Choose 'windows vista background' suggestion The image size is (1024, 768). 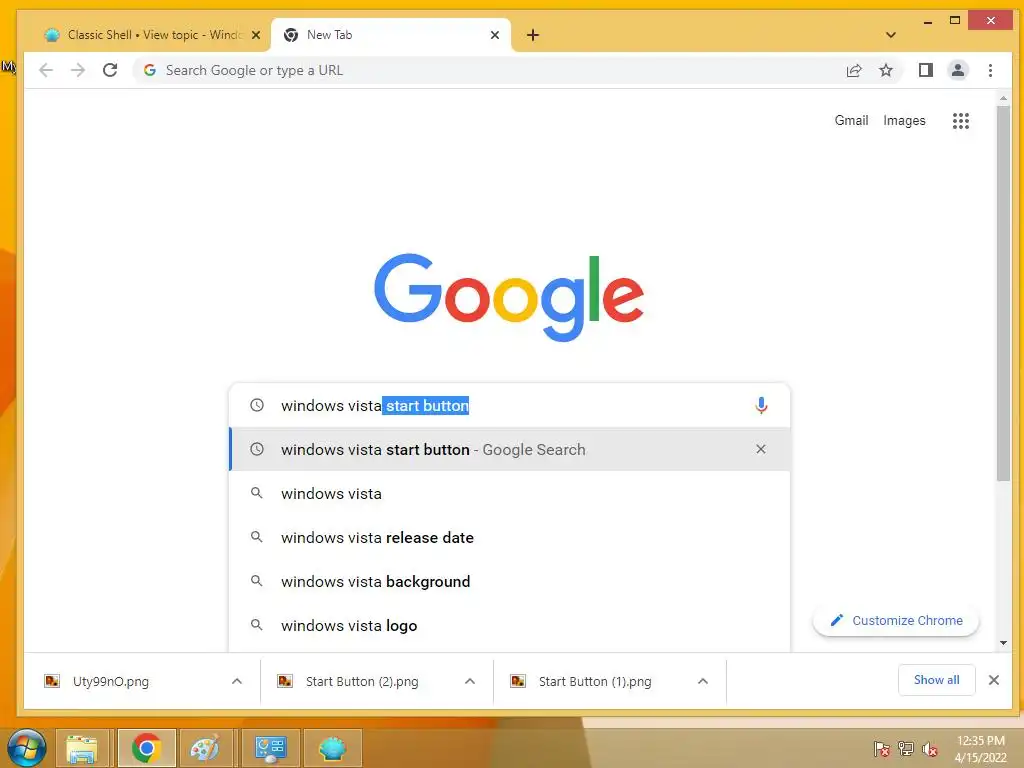(509, 581)
